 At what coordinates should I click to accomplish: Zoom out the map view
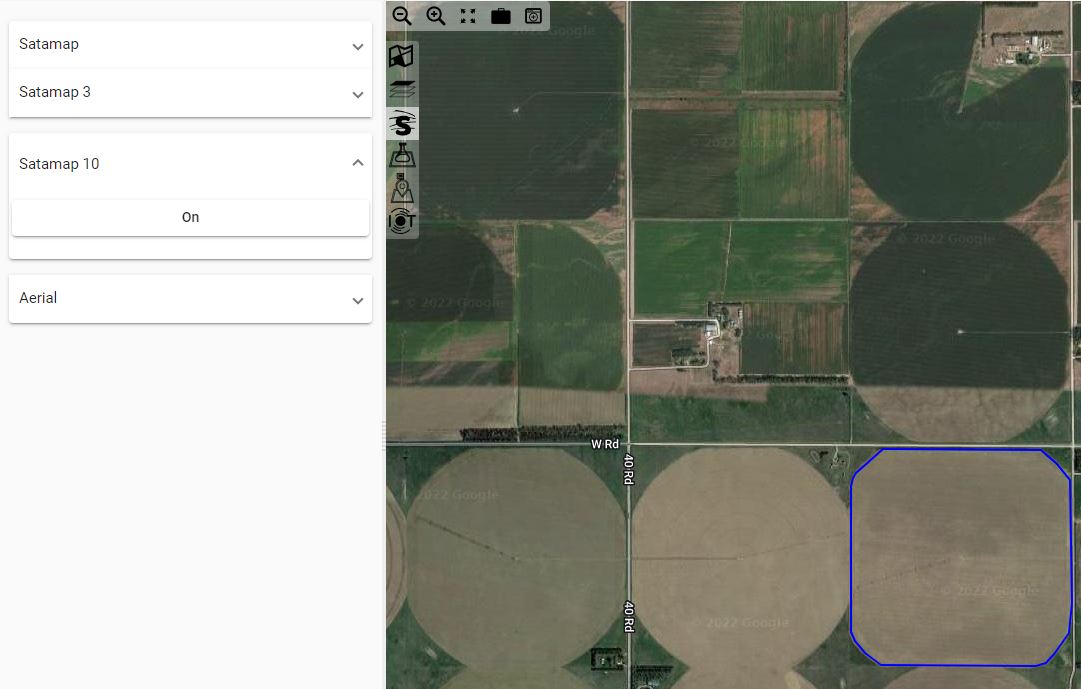[x=402, y=16]
